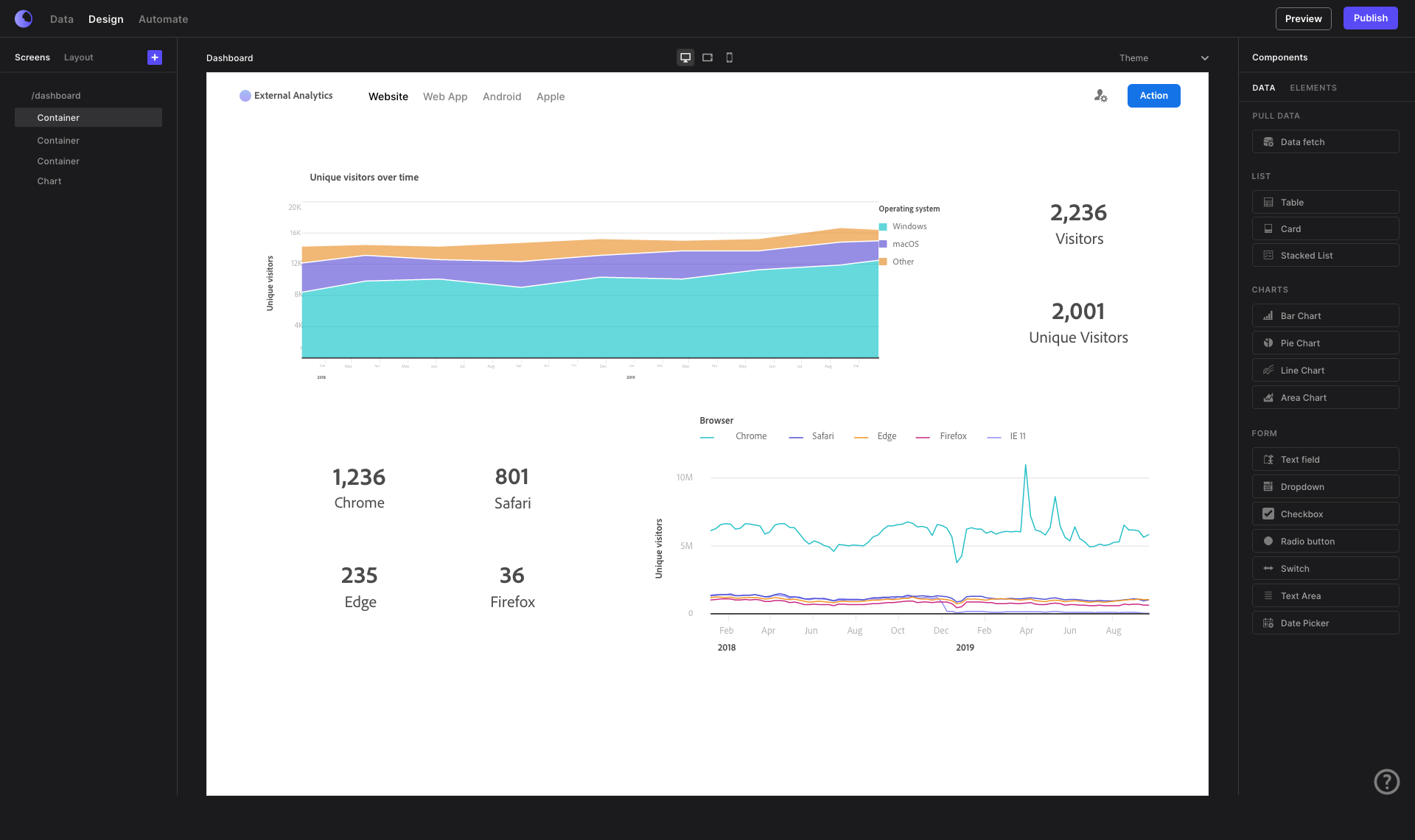1415x840 pixels.
Task: Click the Bar Chart icon in components panel
Action: coord(1268,315)
